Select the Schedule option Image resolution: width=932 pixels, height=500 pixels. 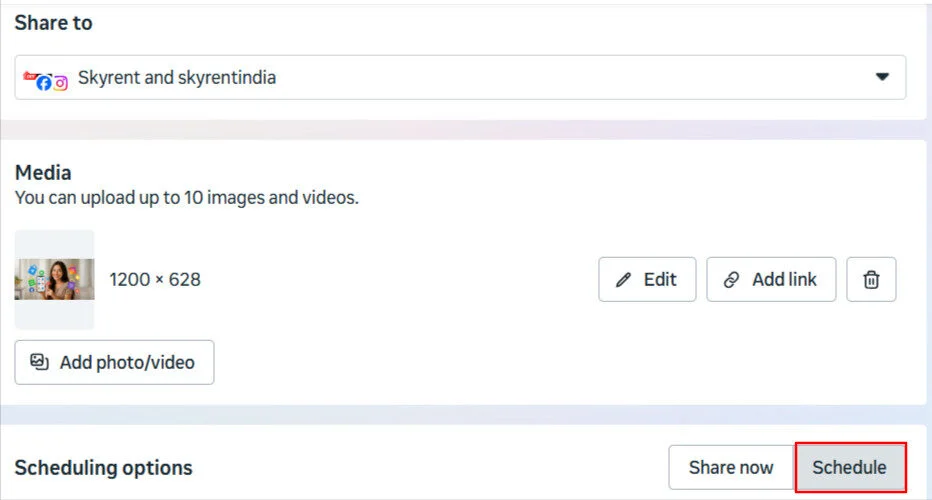click(849, 467)
